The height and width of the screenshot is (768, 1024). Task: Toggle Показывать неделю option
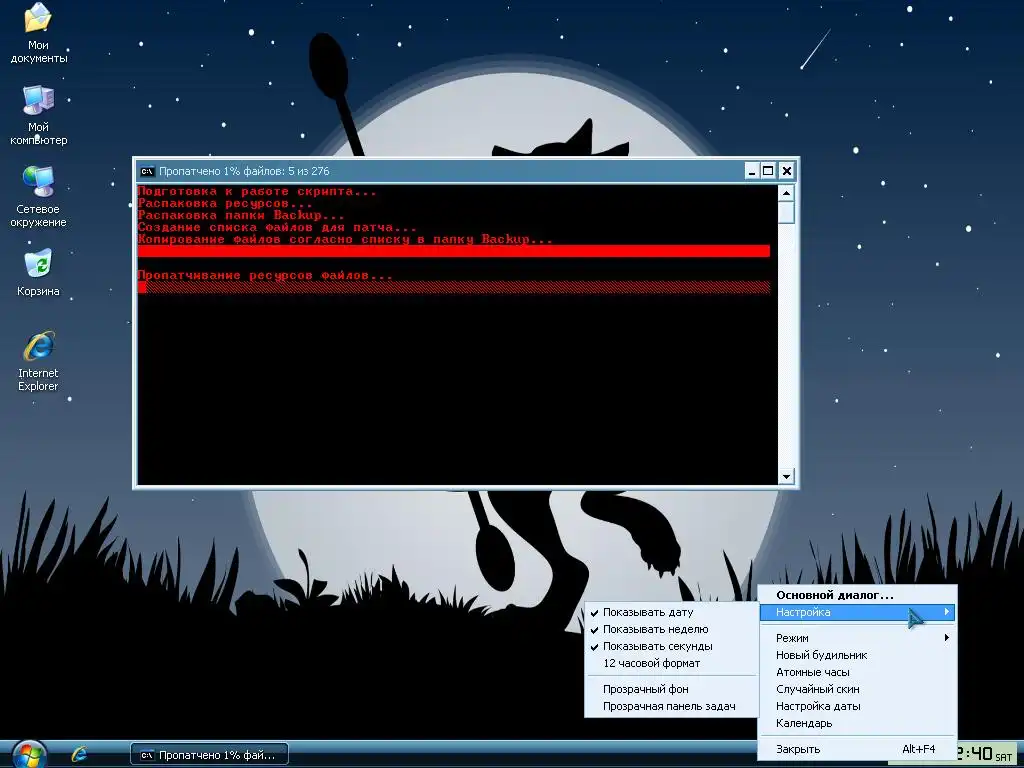coord(671,630)
